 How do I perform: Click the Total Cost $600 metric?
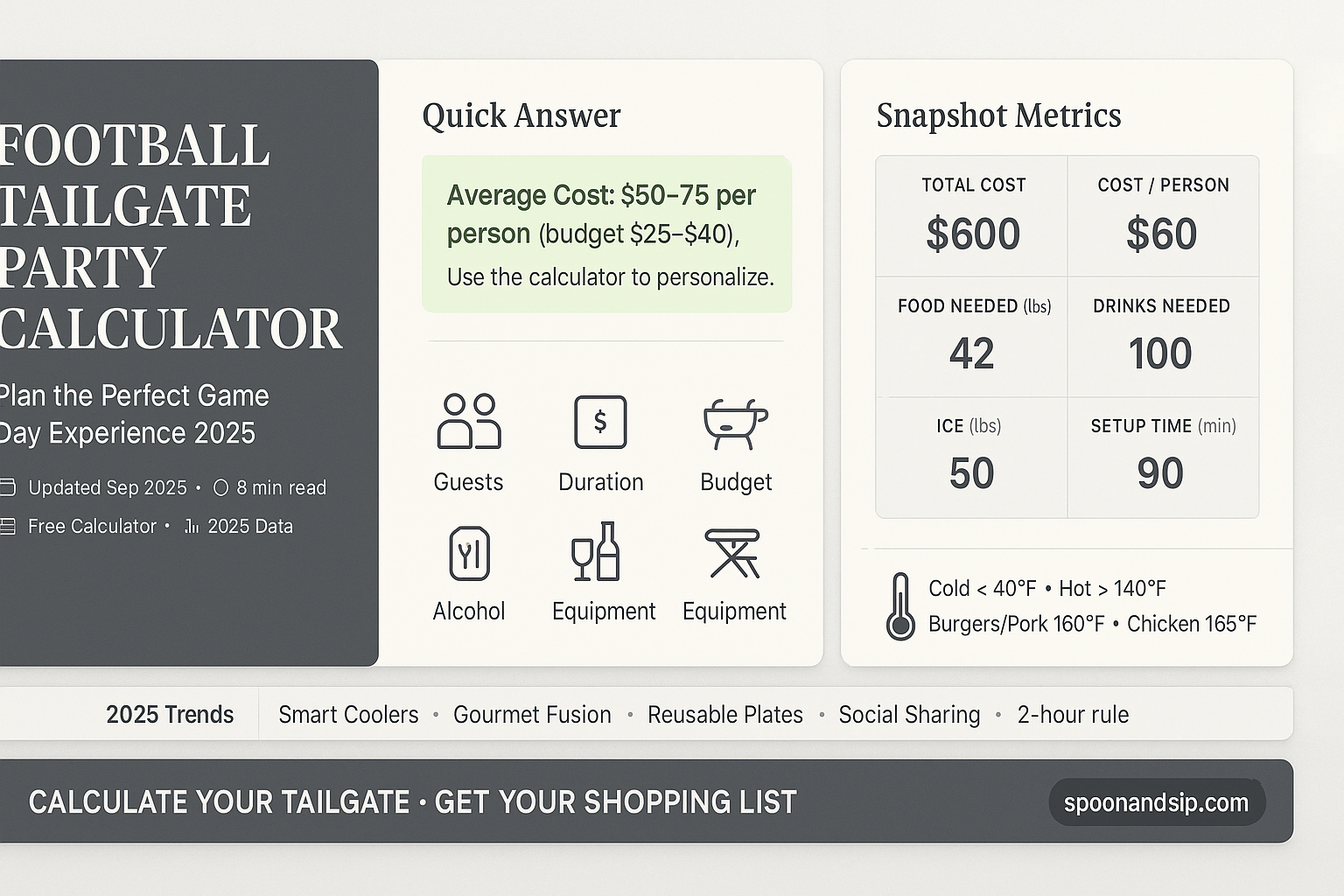(972, 217)
